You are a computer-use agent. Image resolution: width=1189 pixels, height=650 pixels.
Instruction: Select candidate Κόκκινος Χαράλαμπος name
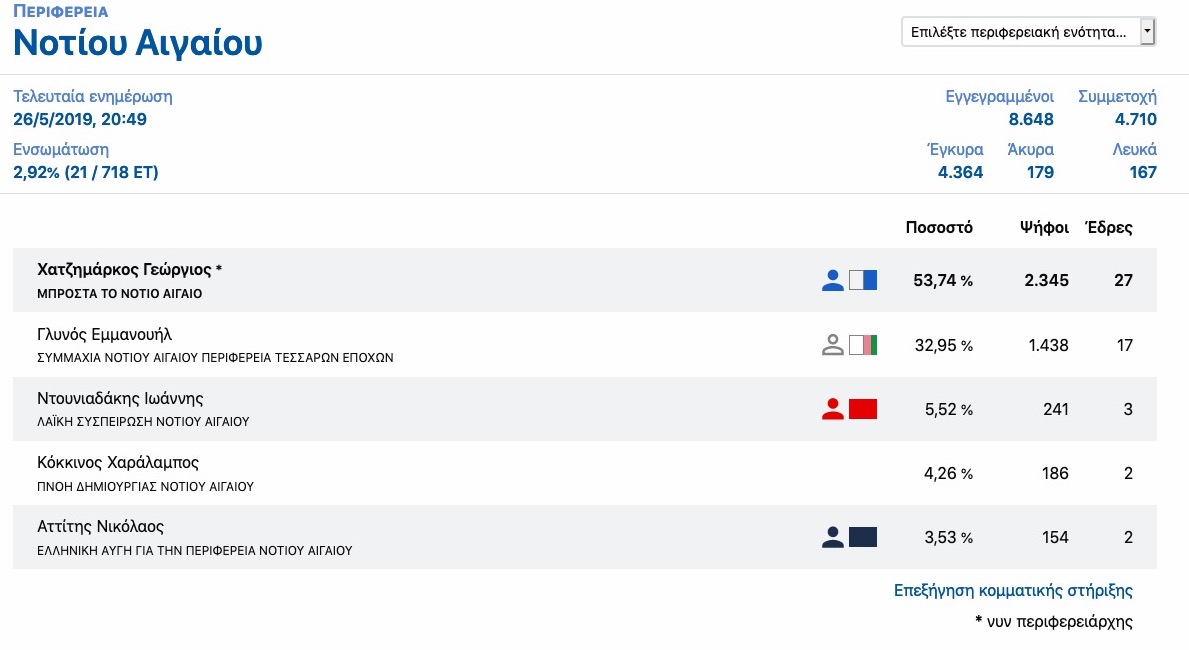[x=118, y=462]
